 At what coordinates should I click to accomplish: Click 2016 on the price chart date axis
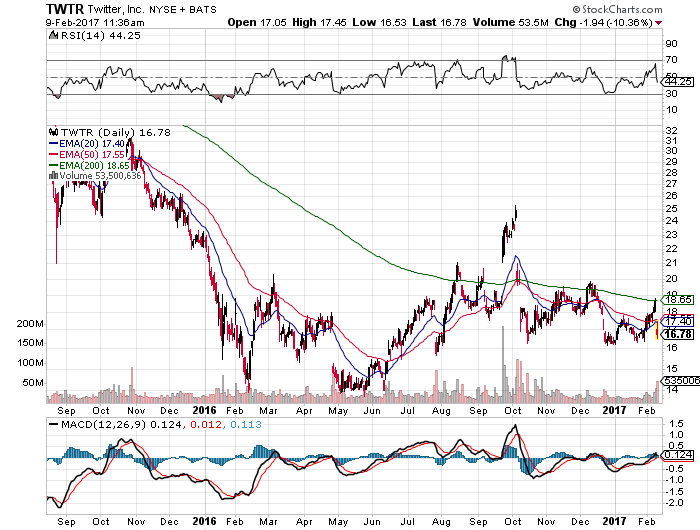point(204,410)
